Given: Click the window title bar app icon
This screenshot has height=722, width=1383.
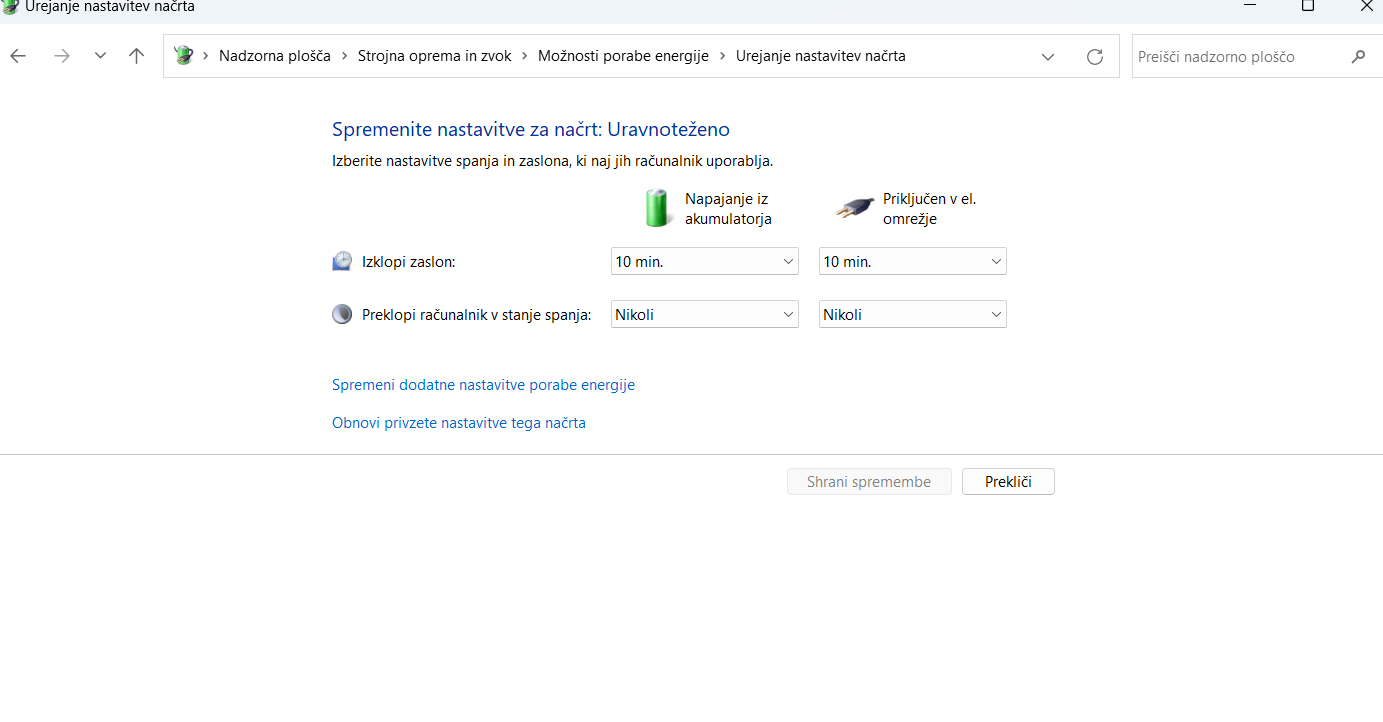Looking at the screenshot, I should [x=10, y=6].
